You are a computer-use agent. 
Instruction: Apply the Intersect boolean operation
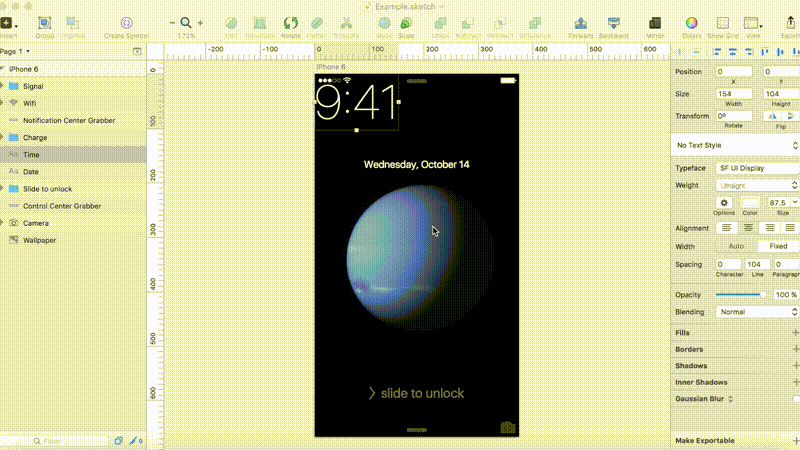click(x=500, y=23)
